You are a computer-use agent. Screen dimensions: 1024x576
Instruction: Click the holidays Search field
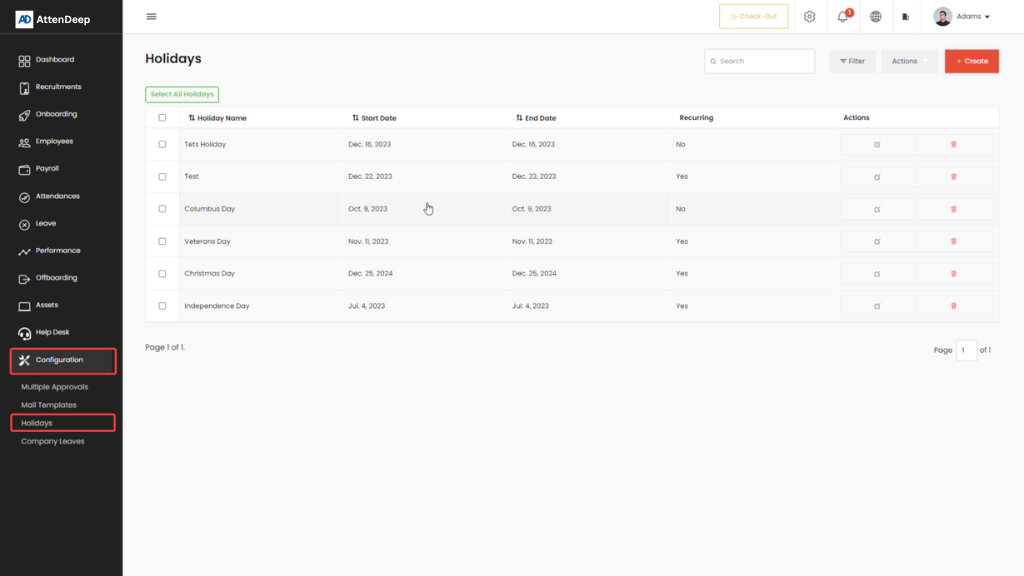tap(759, 61)
